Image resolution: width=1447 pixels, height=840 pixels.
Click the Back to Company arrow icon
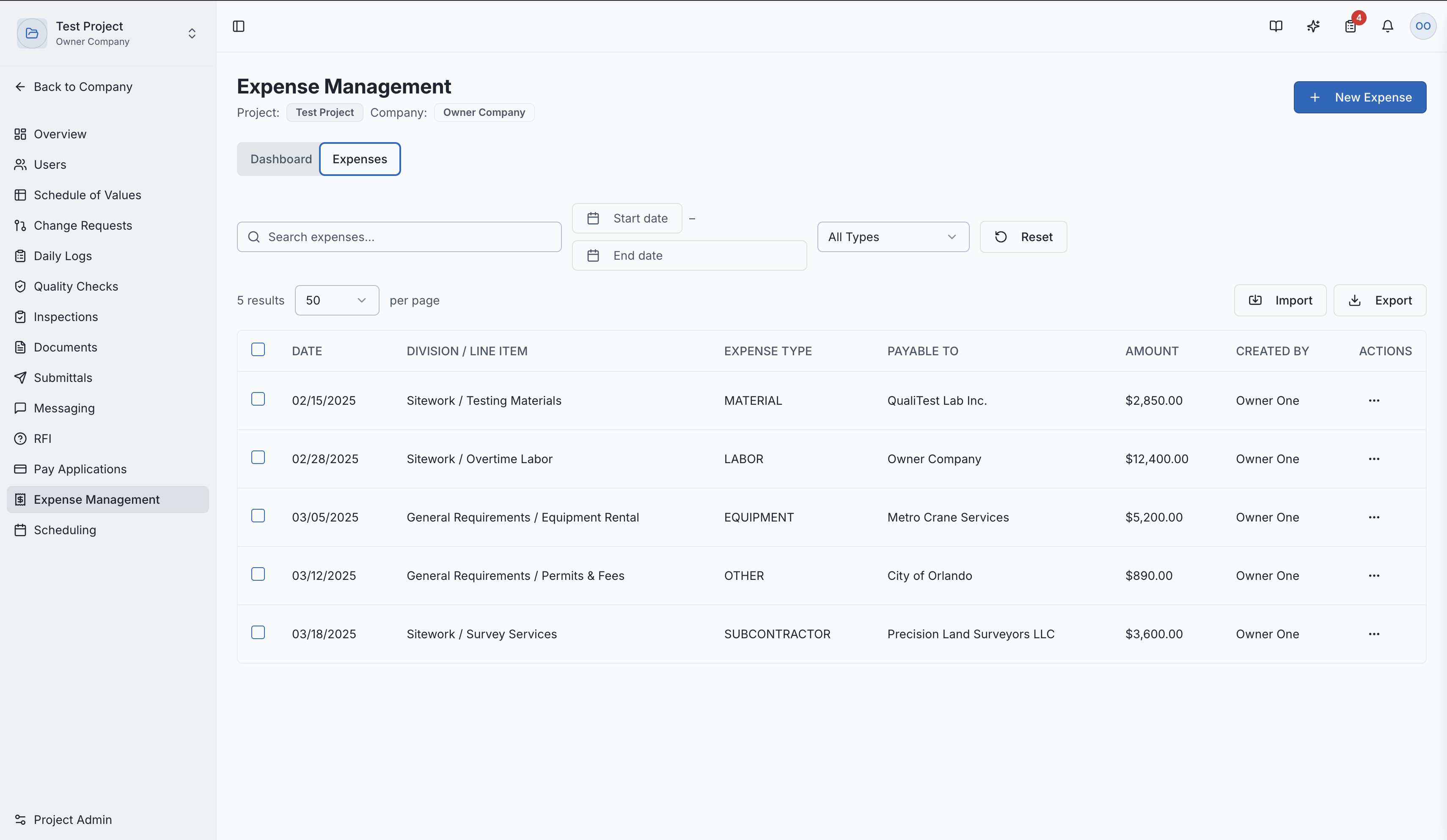point(20,87)
